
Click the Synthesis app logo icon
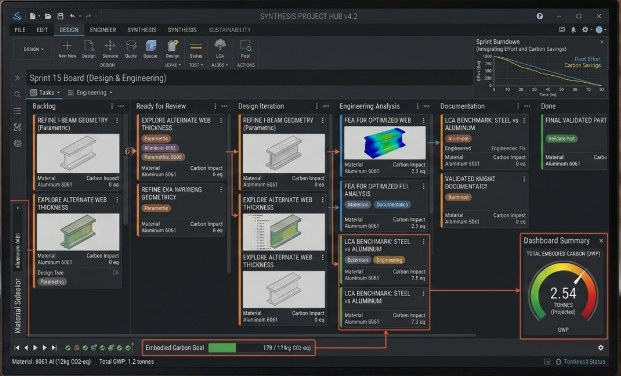(17, 16)
